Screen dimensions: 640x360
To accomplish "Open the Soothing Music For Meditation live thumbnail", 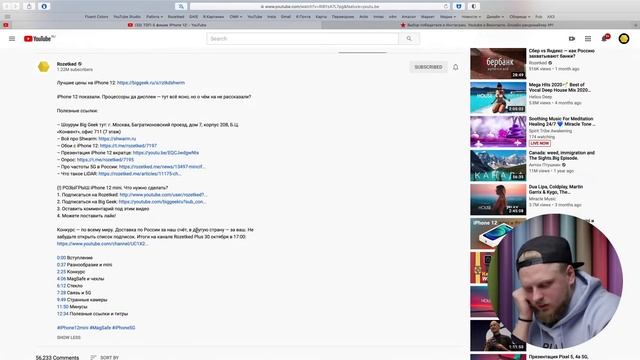I will click(x=498, y=131).
